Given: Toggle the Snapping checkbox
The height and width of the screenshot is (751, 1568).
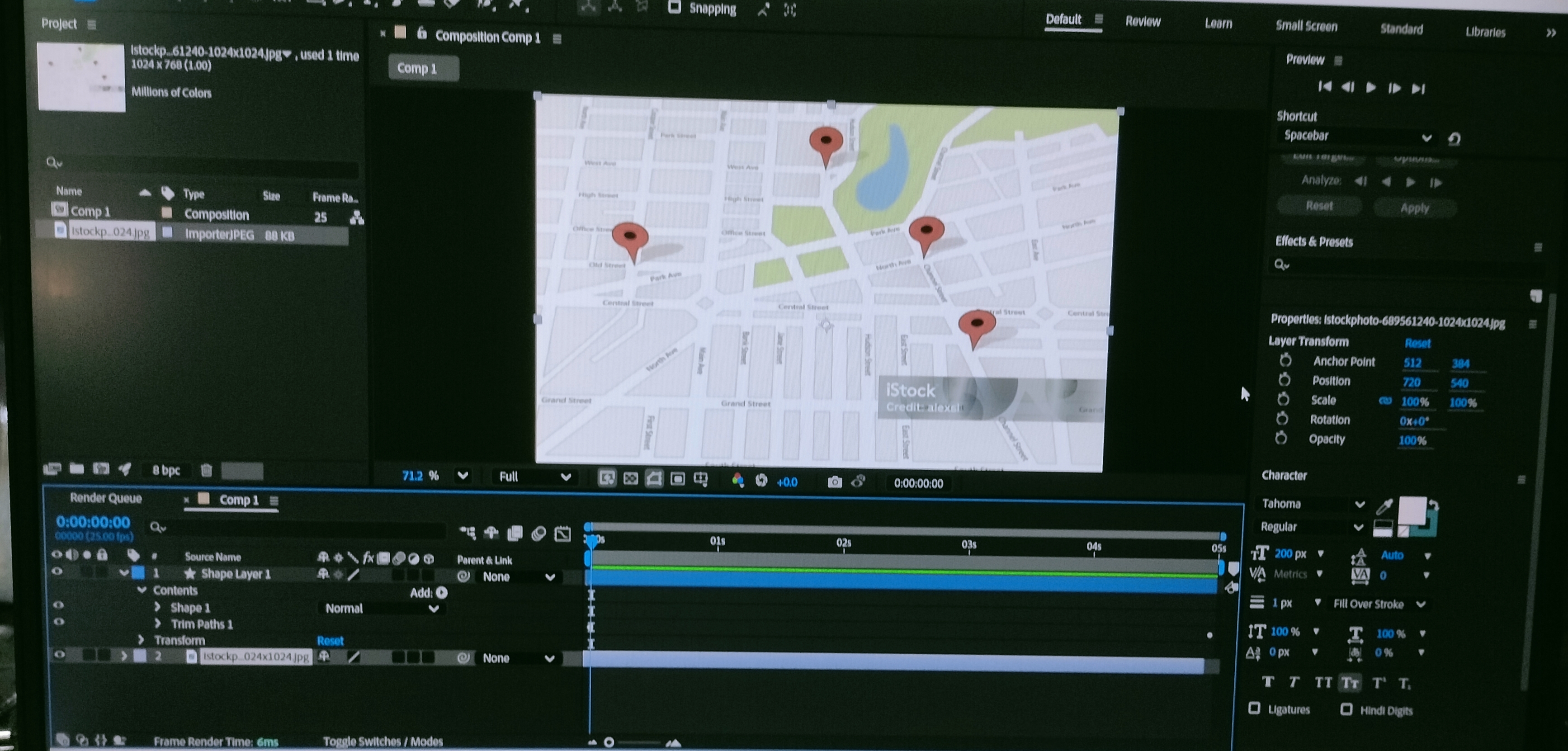Looking at the screenshot, I should tap(675, 7).
